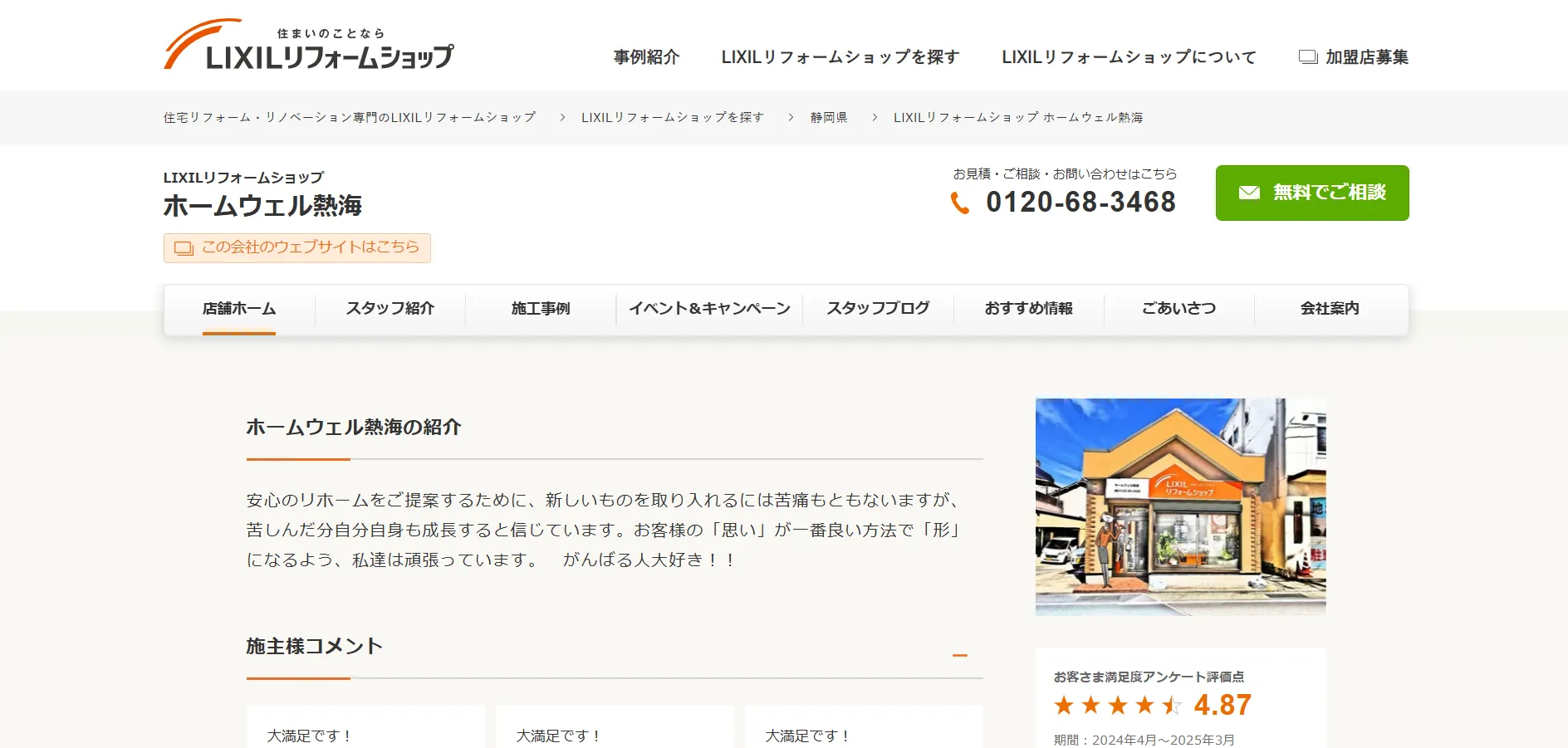The image size is (1568, 748).
Task: Click お客さま満足度アンケート評価点 label
Action: coord(1149,677)
